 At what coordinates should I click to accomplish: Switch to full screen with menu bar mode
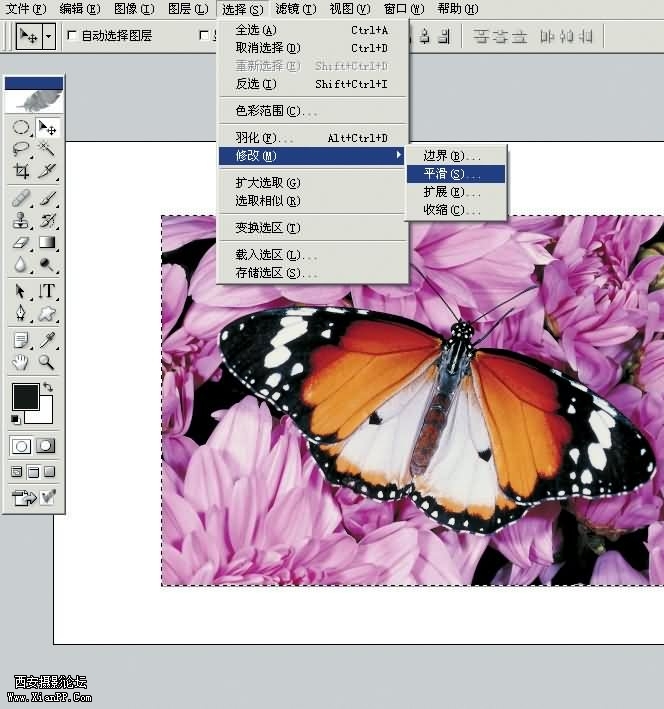coord(33,472)
